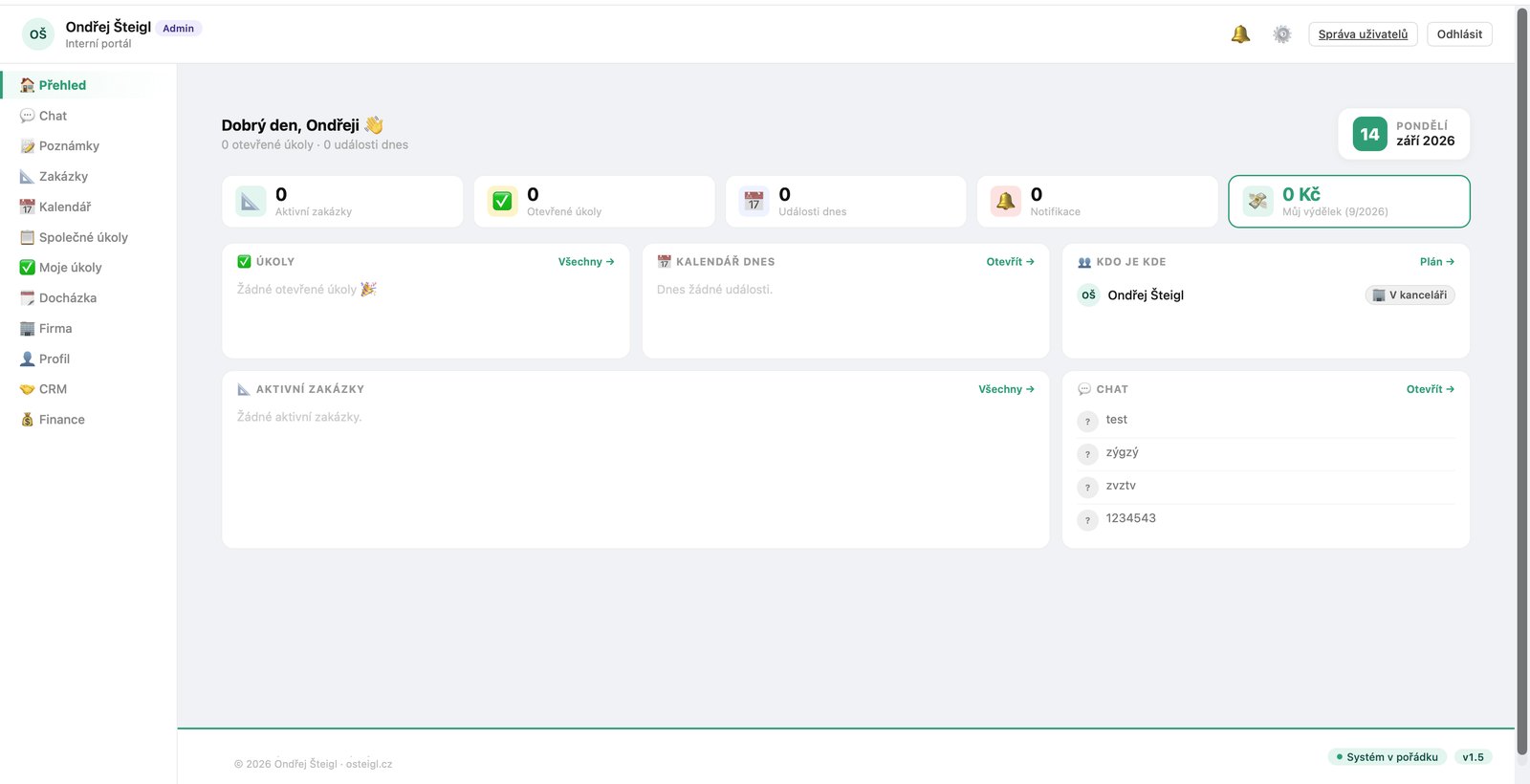Click Všechny link in Aktivní zakázky panel
The width and height of the screenshot is (1530, 784).
tap(1007, 389)
